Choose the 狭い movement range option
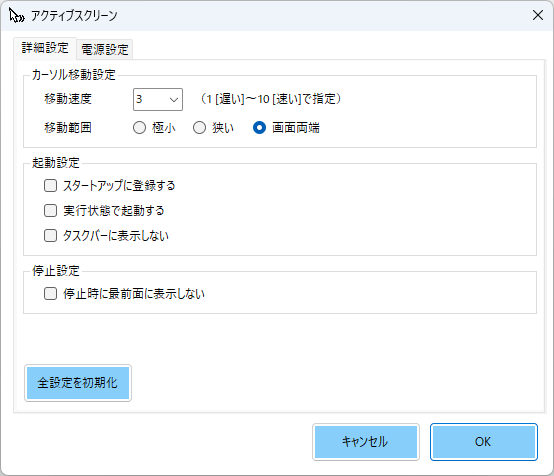The width and height of the screenshot is (554, 476). [x=199, y=128]
